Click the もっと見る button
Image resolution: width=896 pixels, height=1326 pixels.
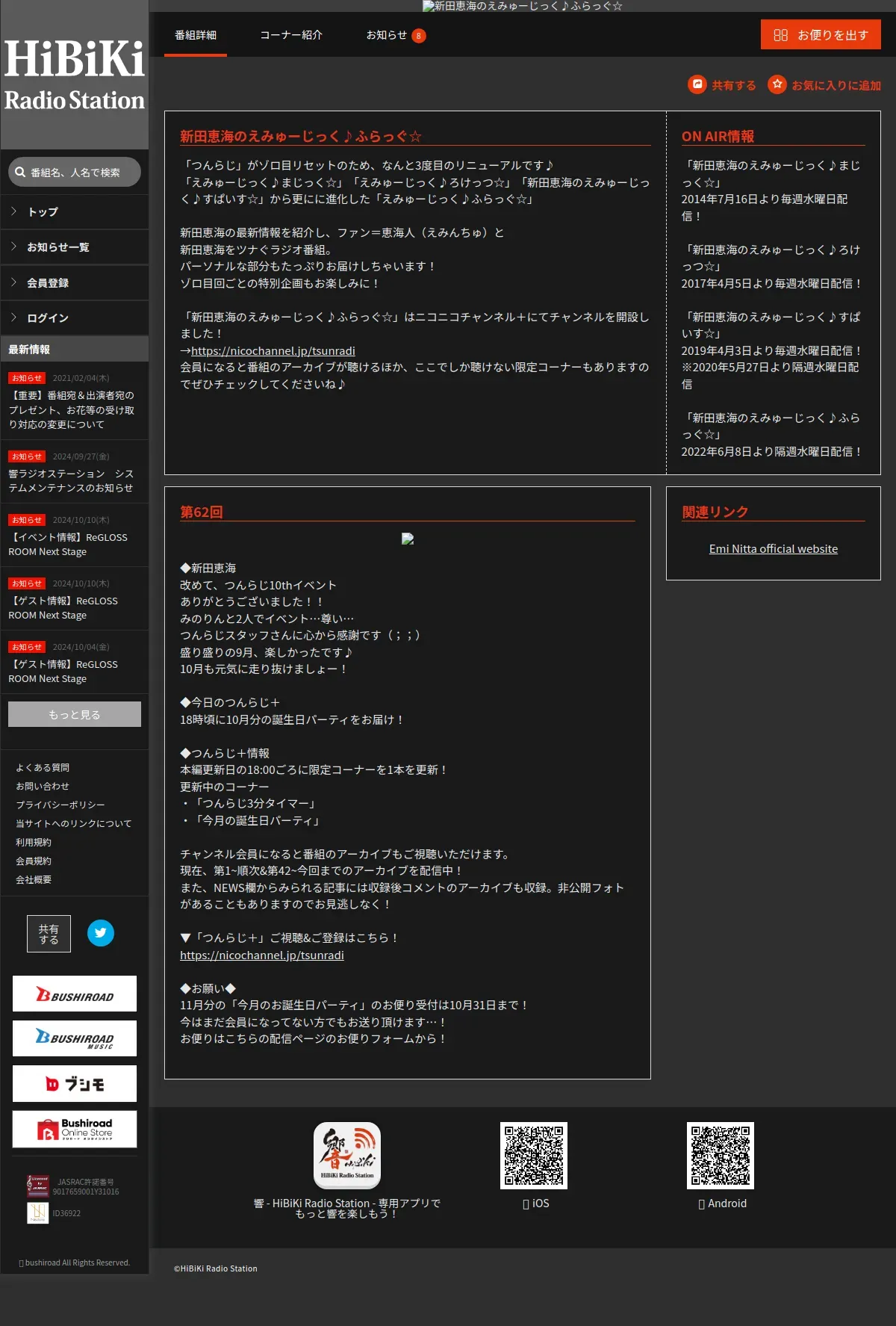tap(75, 714)
